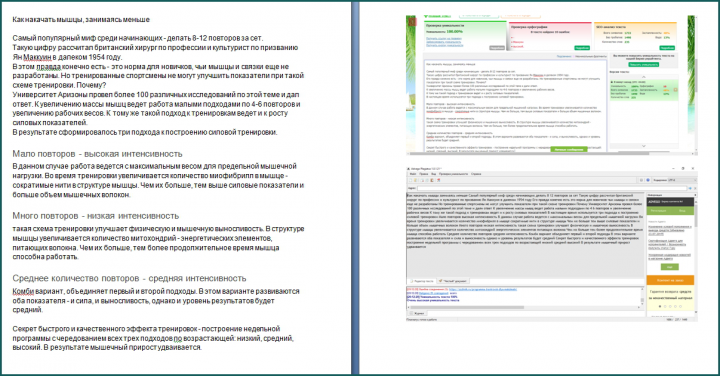Click the blue globe icon in Plagiatus toolbar

(x=648, y=180)
